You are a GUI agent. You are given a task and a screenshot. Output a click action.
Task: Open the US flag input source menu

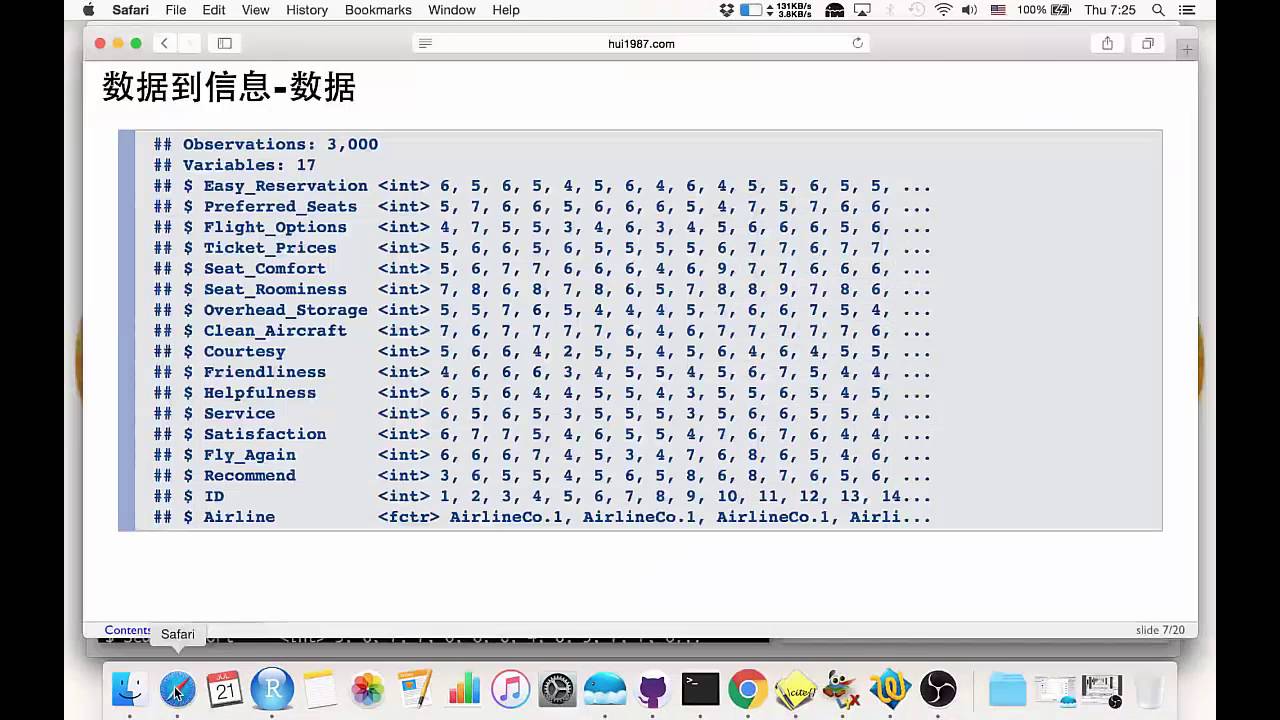[998, 10]
